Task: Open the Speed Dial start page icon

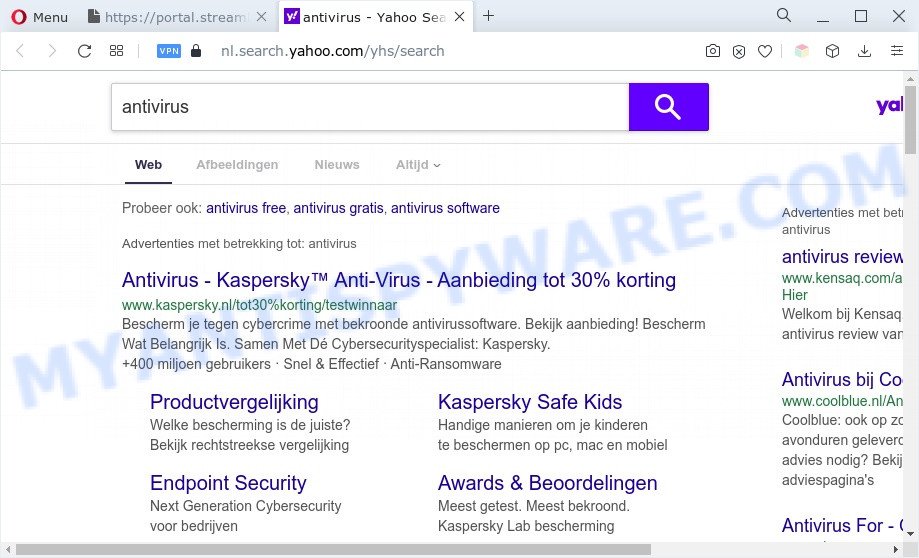Action: point(117,51)
